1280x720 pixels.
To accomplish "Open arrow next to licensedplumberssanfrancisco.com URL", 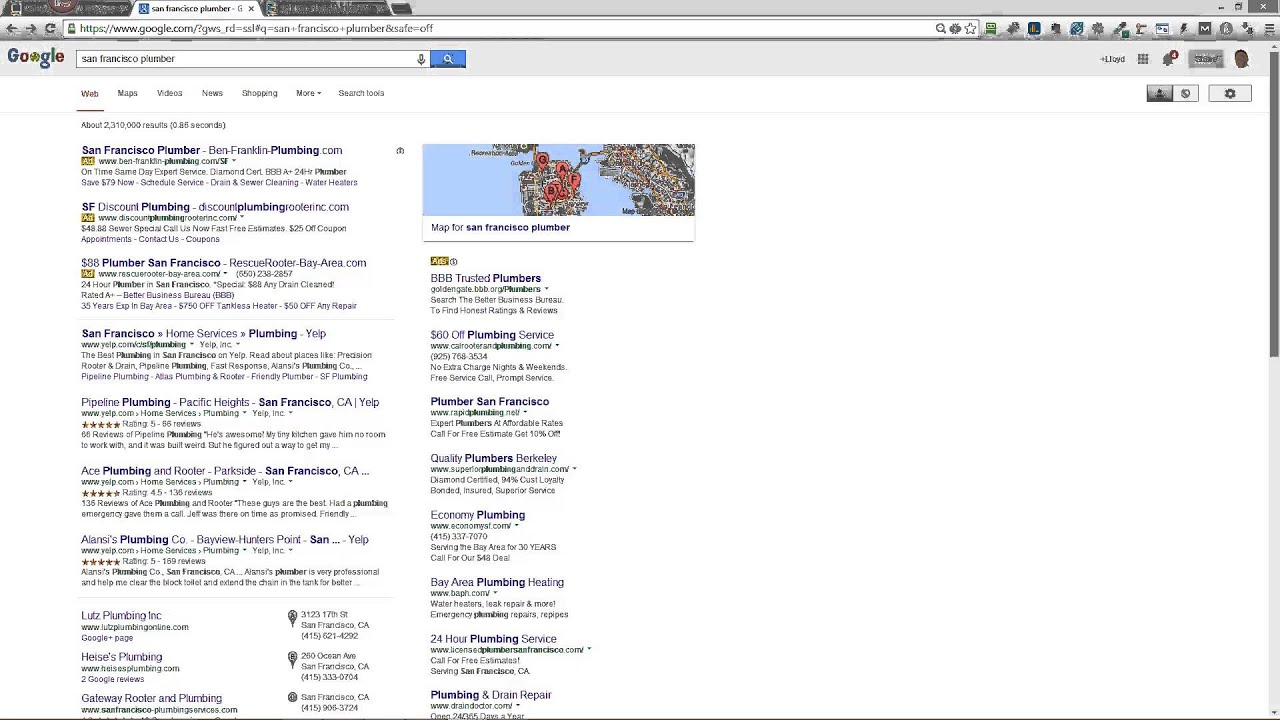I will [589, 650].
